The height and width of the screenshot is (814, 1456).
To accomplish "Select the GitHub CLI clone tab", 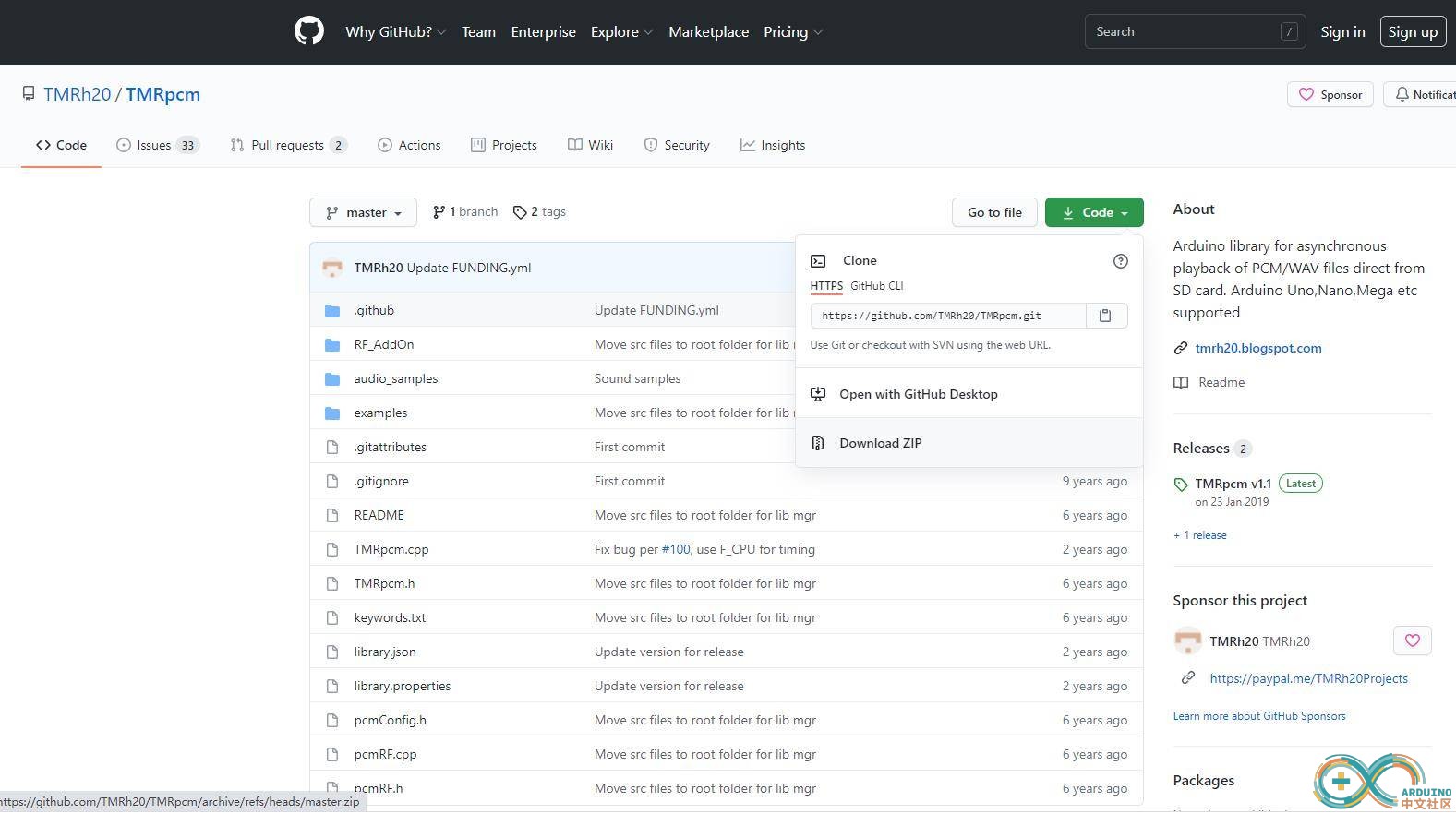I will point(876,286).
